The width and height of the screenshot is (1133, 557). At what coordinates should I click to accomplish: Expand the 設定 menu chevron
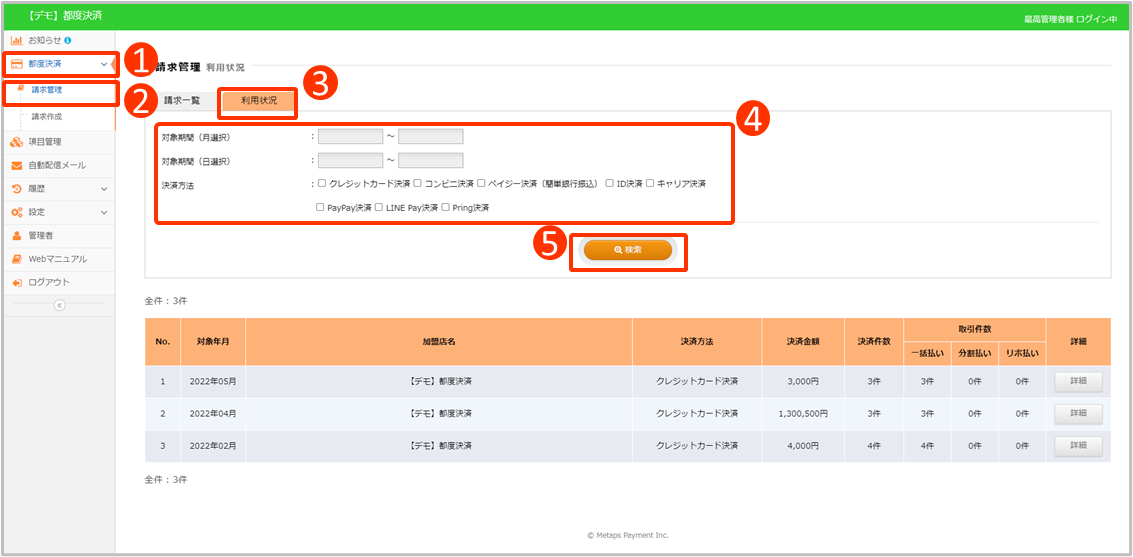click(x=104, y=212)
